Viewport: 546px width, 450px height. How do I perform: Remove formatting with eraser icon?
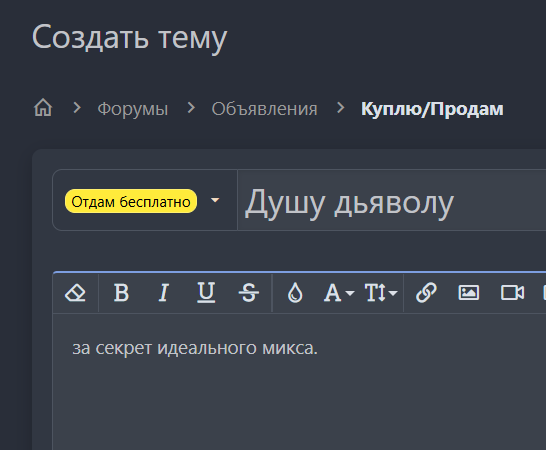[75, 293]
